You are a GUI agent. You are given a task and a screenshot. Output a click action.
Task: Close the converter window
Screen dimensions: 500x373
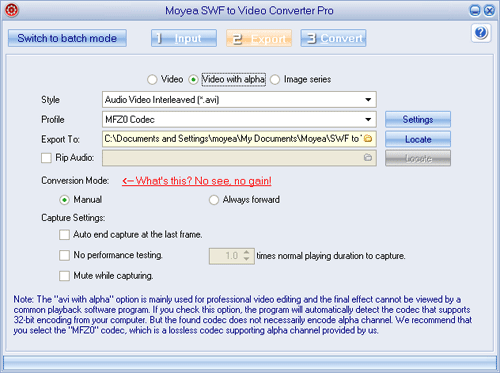489,11
